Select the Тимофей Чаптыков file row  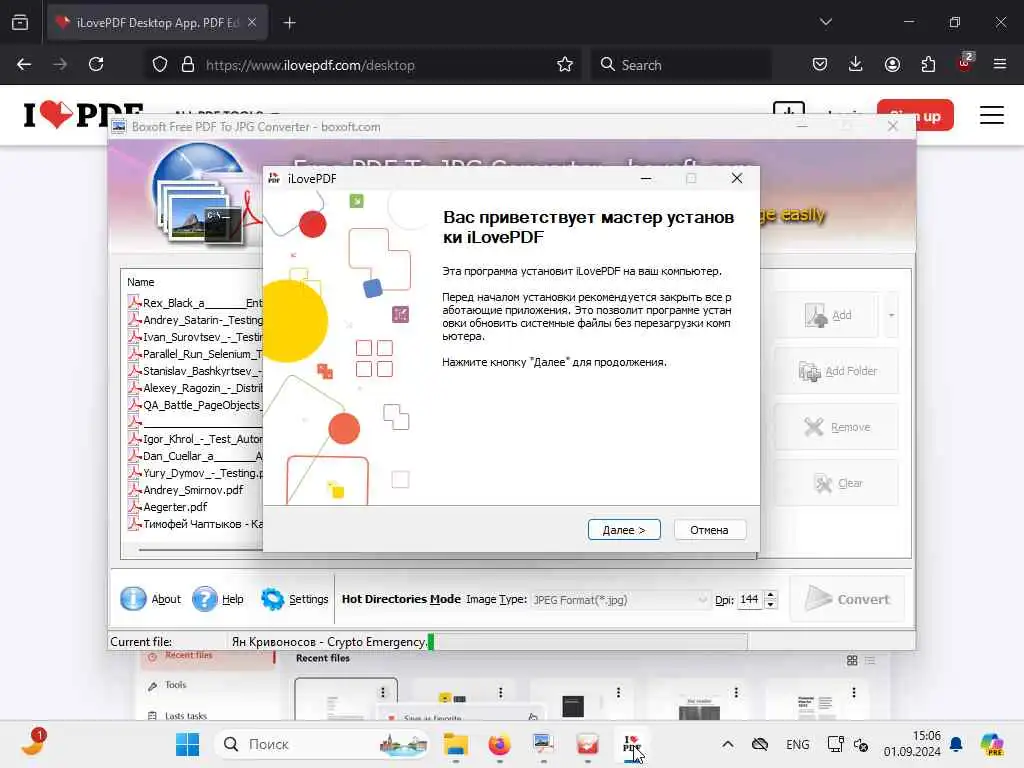pos(195,524)
